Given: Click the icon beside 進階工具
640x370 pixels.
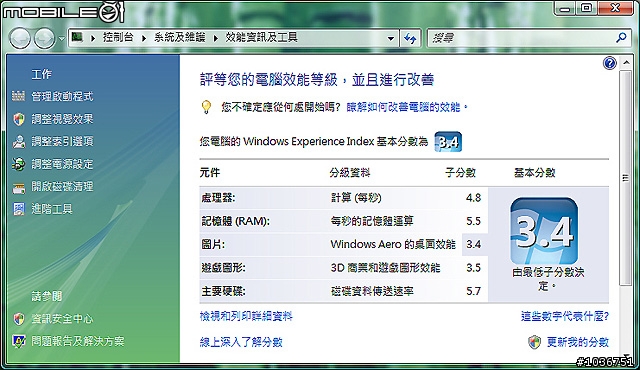Looking at the screenshot, I should 19,209.
